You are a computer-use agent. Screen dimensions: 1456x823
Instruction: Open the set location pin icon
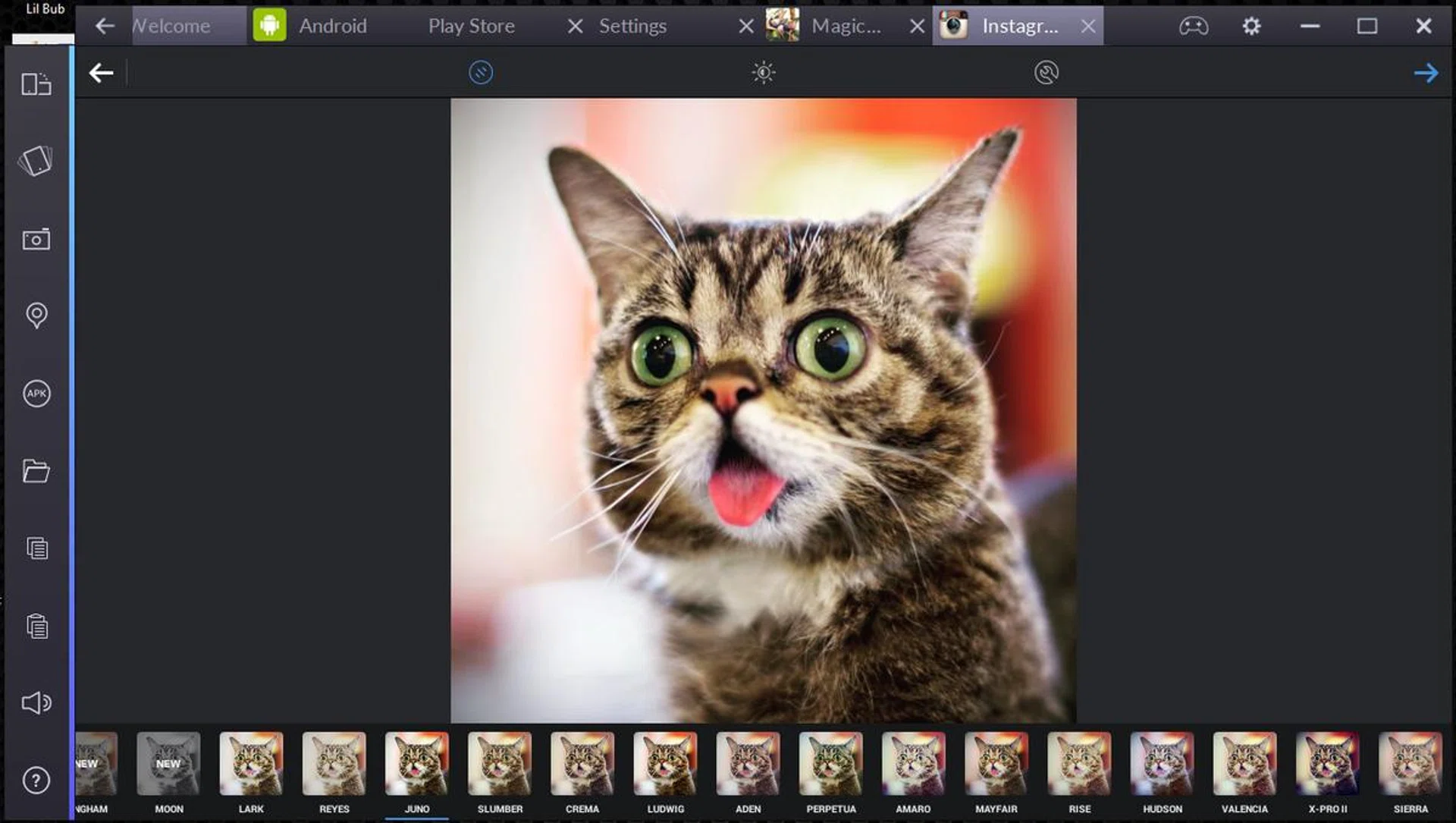point(36,315)
